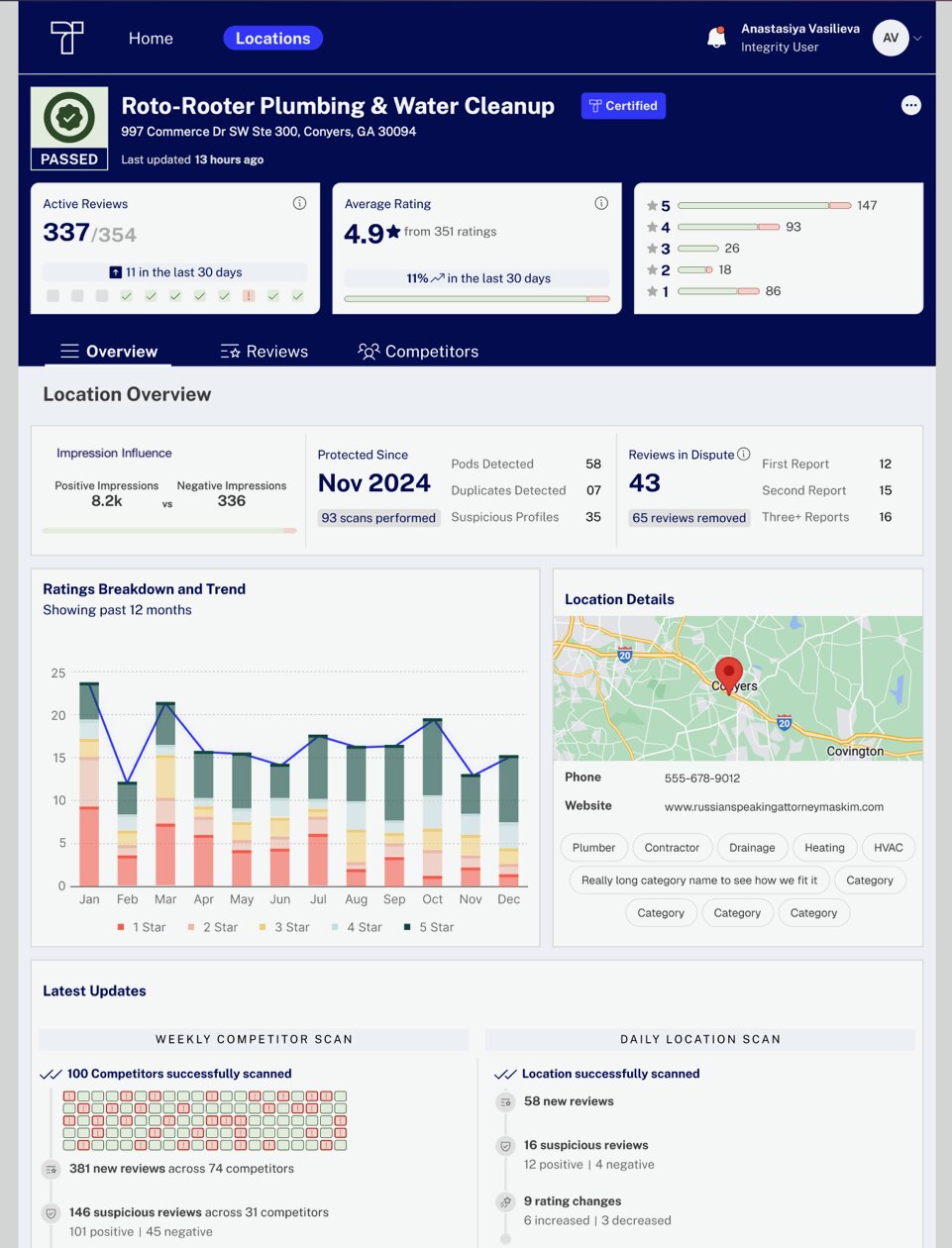952x1248 pixels.
Task: Select the Contractor category chip
Action: tap(672, 848)
